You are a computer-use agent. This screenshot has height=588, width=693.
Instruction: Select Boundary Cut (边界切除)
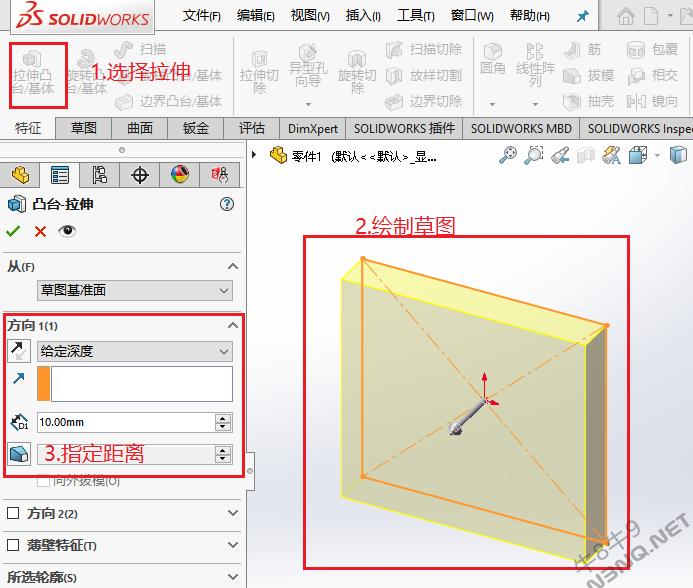[x=424, y=102]
